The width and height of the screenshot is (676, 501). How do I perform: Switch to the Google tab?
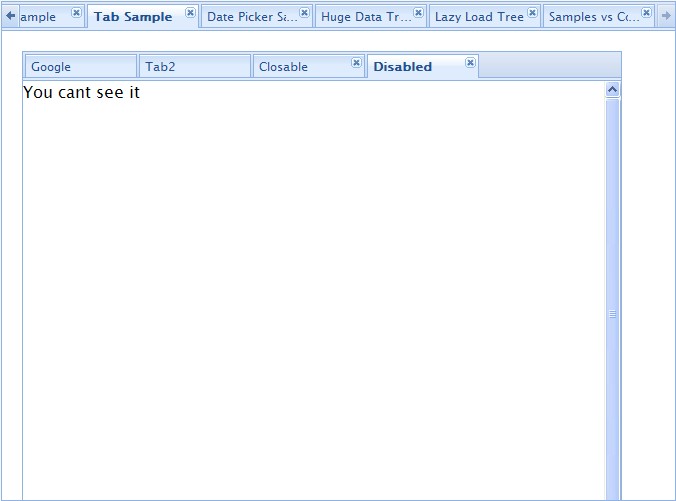click(x=81, y=66)
